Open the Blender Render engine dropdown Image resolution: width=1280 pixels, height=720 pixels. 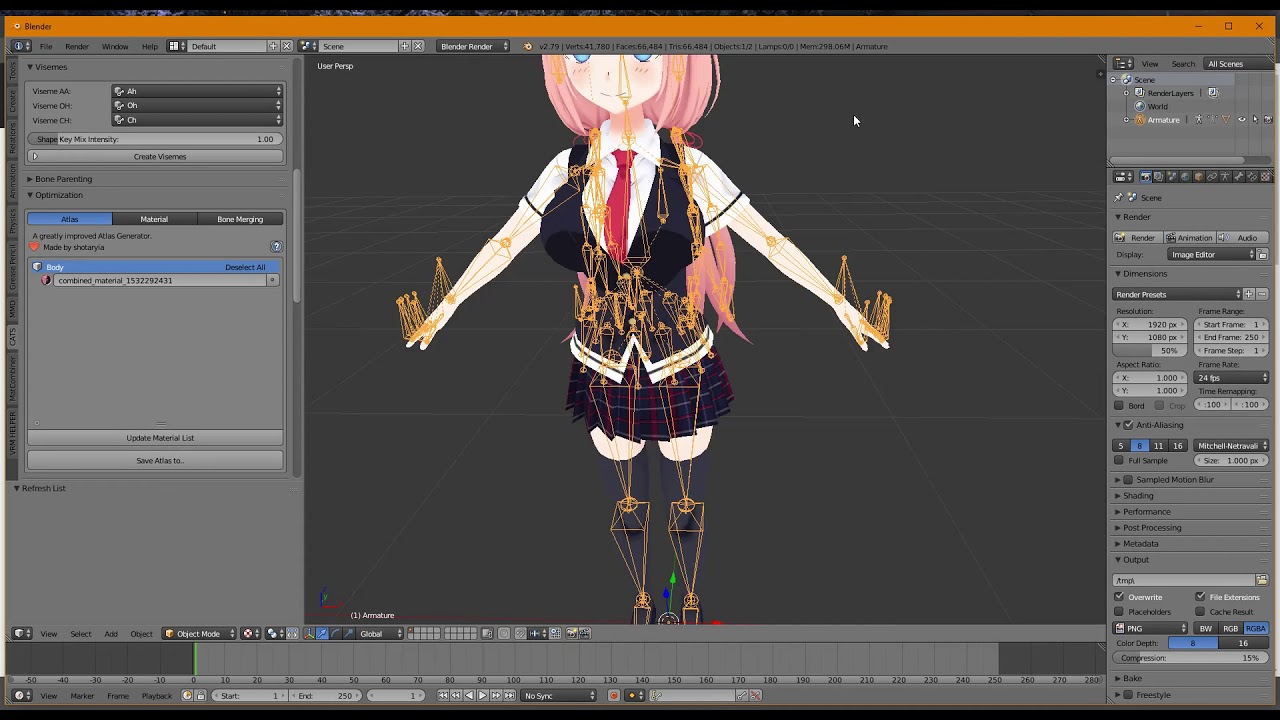tap(473, 46)
